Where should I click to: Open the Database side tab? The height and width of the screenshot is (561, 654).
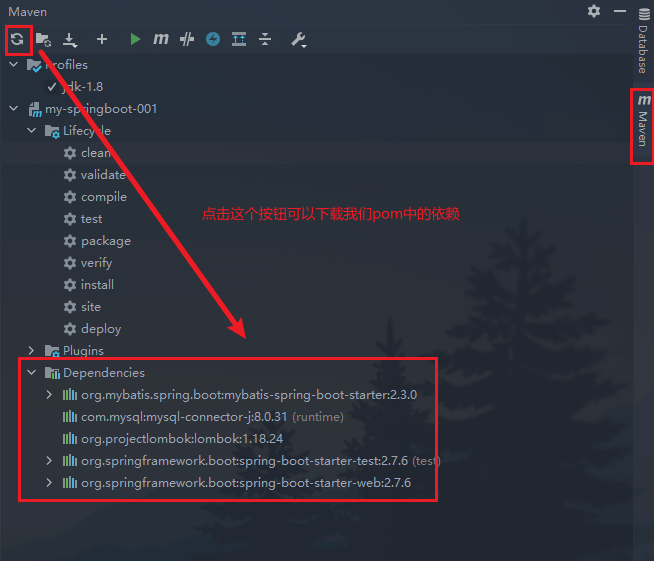[x=643, y=41]
